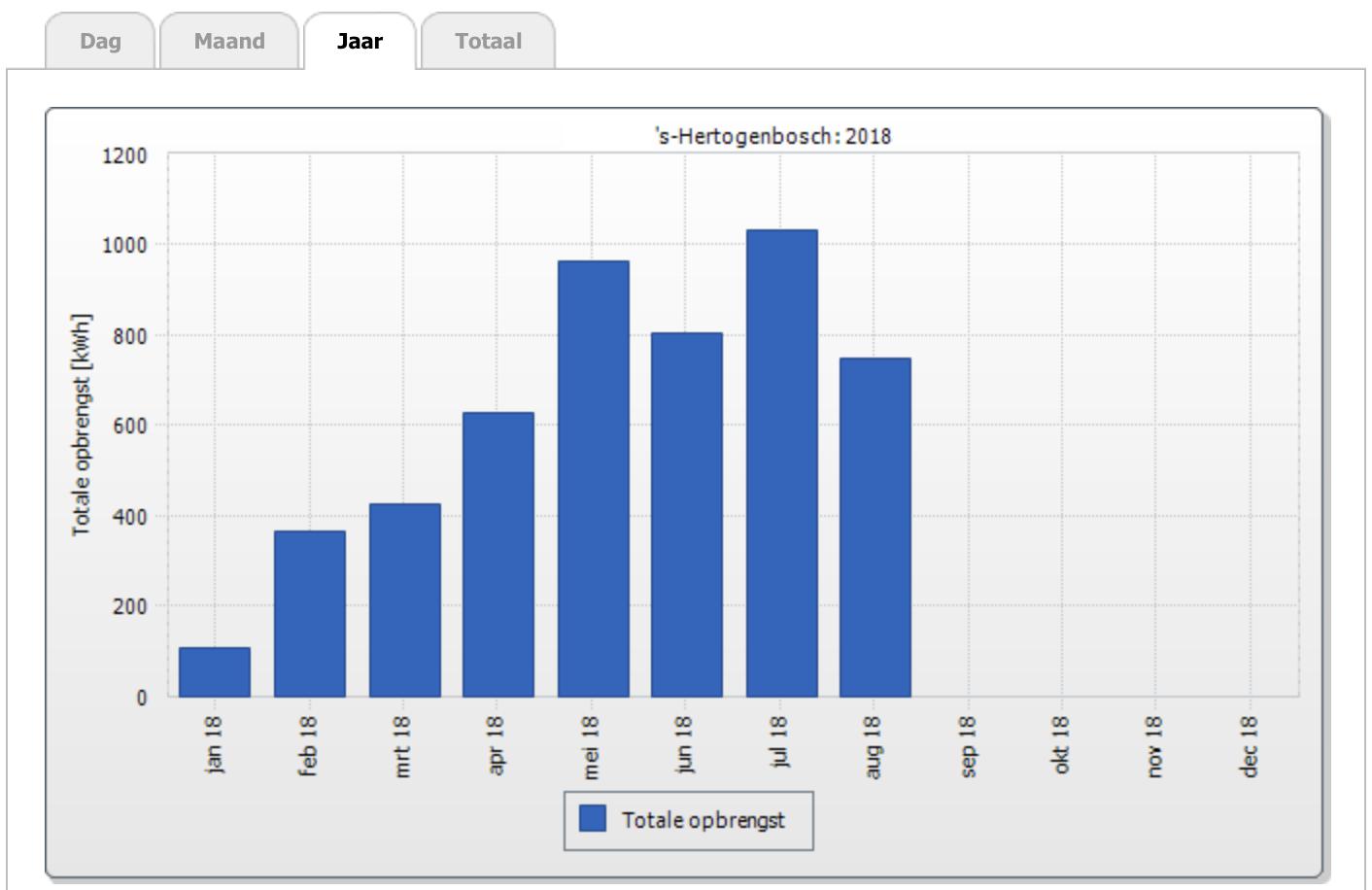Open the Maand tab
Image resolution: width=1372 pixels, height=890 pixels.
point(229,41)
